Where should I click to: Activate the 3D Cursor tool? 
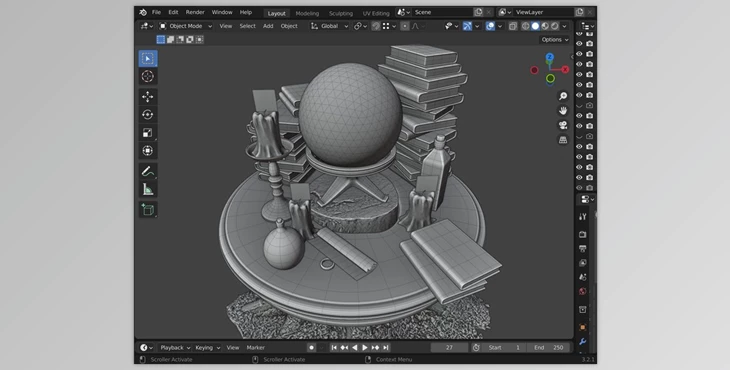pyautogui.click(x=148, y=76)
